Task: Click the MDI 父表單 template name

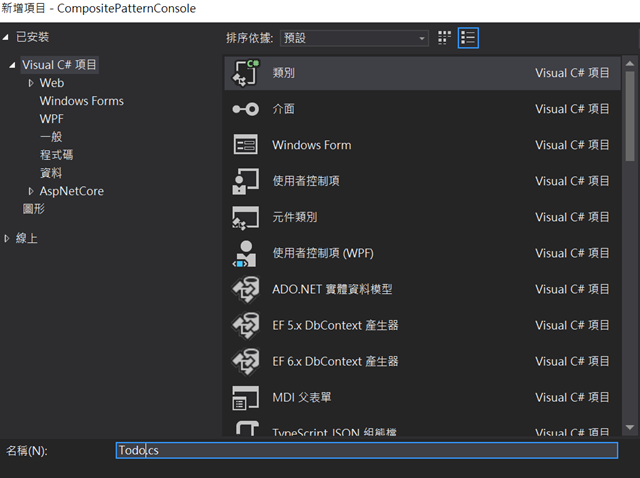Action: [302, 398]
